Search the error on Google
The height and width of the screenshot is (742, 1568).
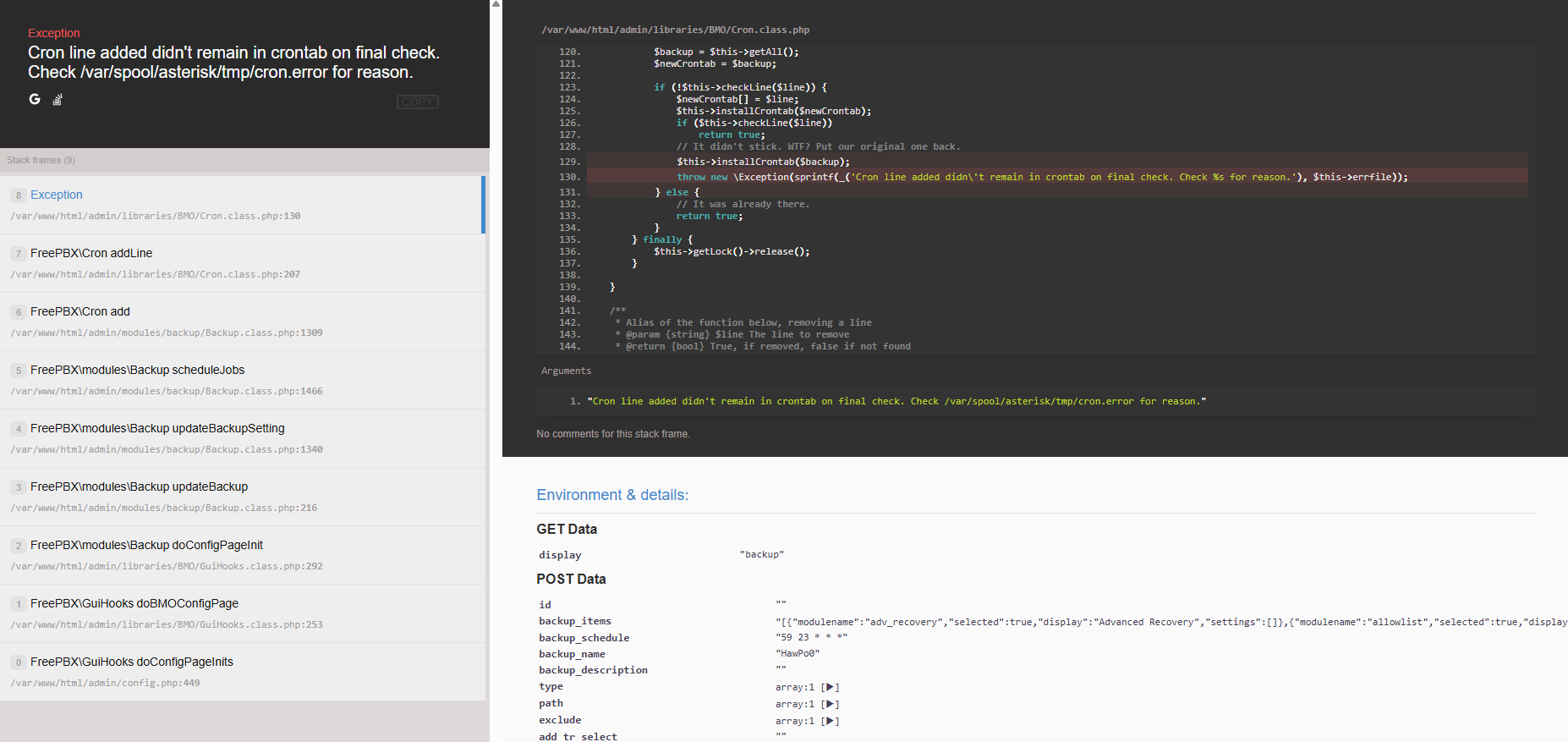(35, 99)
